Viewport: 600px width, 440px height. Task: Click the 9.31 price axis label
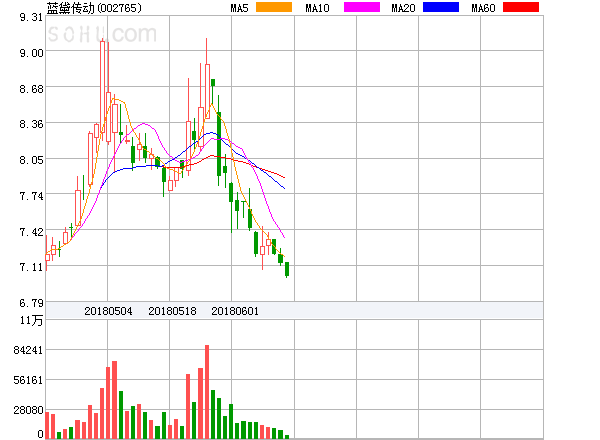click(31, 17)
